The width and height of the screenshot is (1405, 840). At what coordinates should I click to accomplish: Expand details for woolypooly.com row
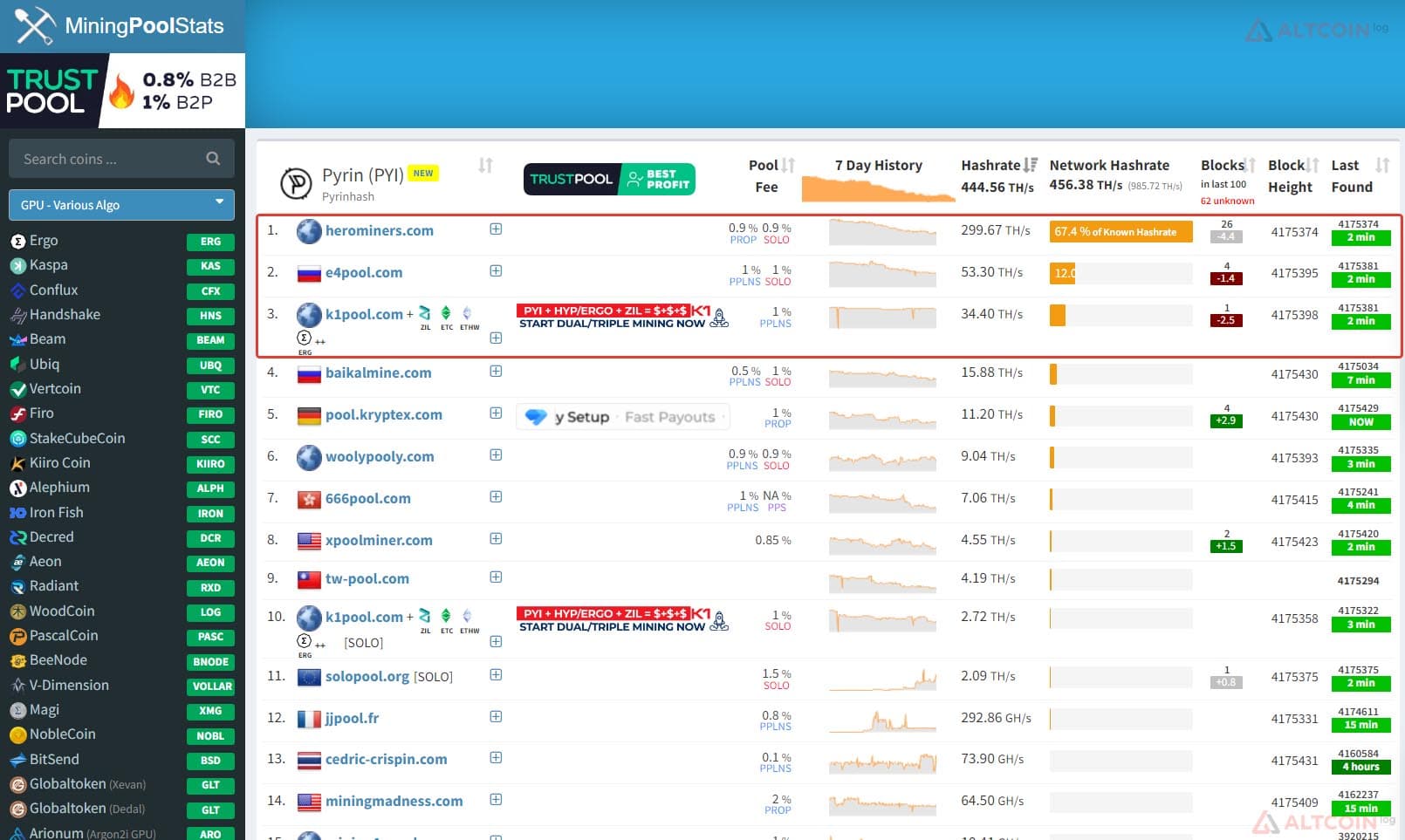click(496, 454)
